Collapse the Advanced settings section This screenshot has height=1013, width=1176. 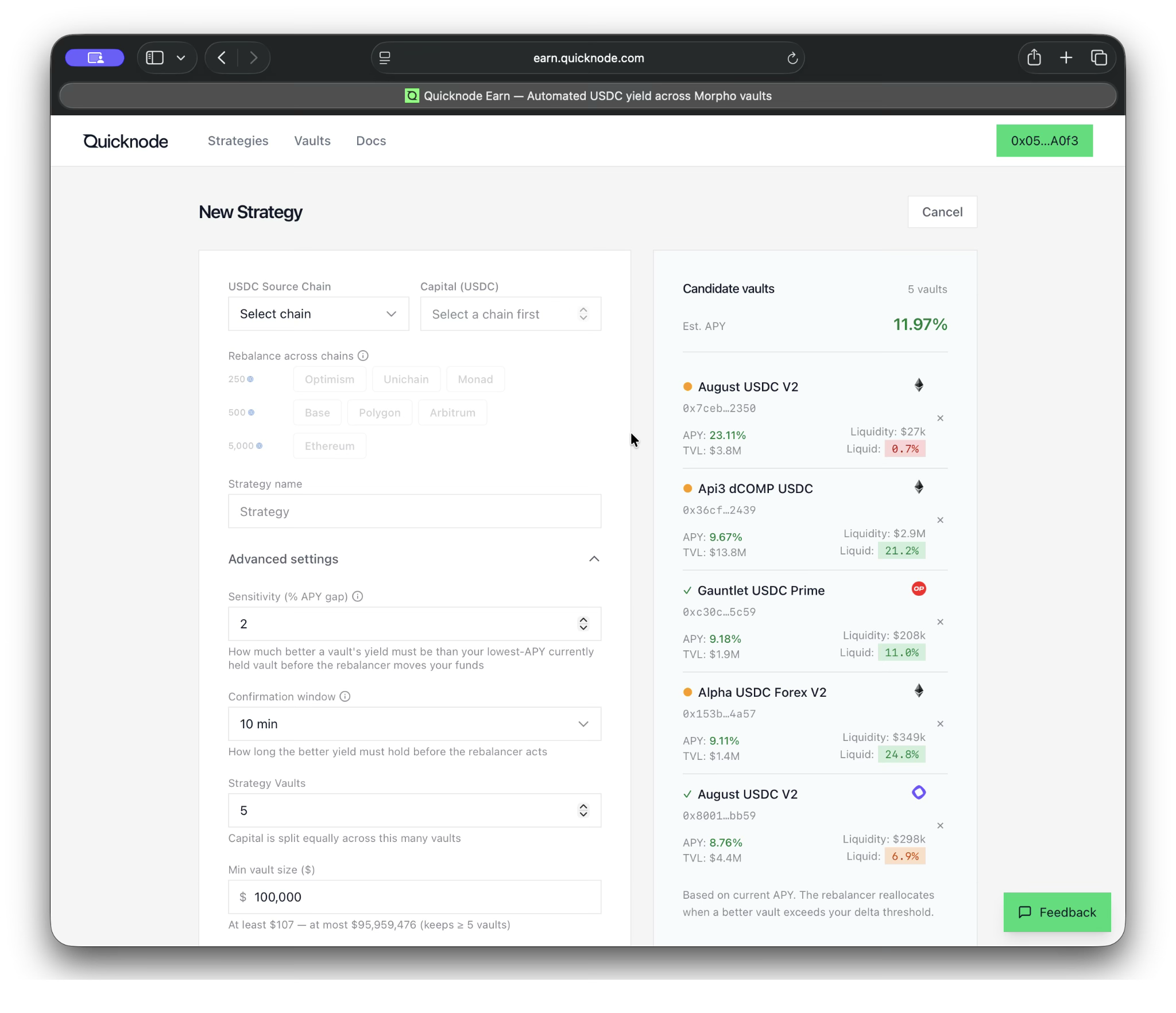[415, 559]
